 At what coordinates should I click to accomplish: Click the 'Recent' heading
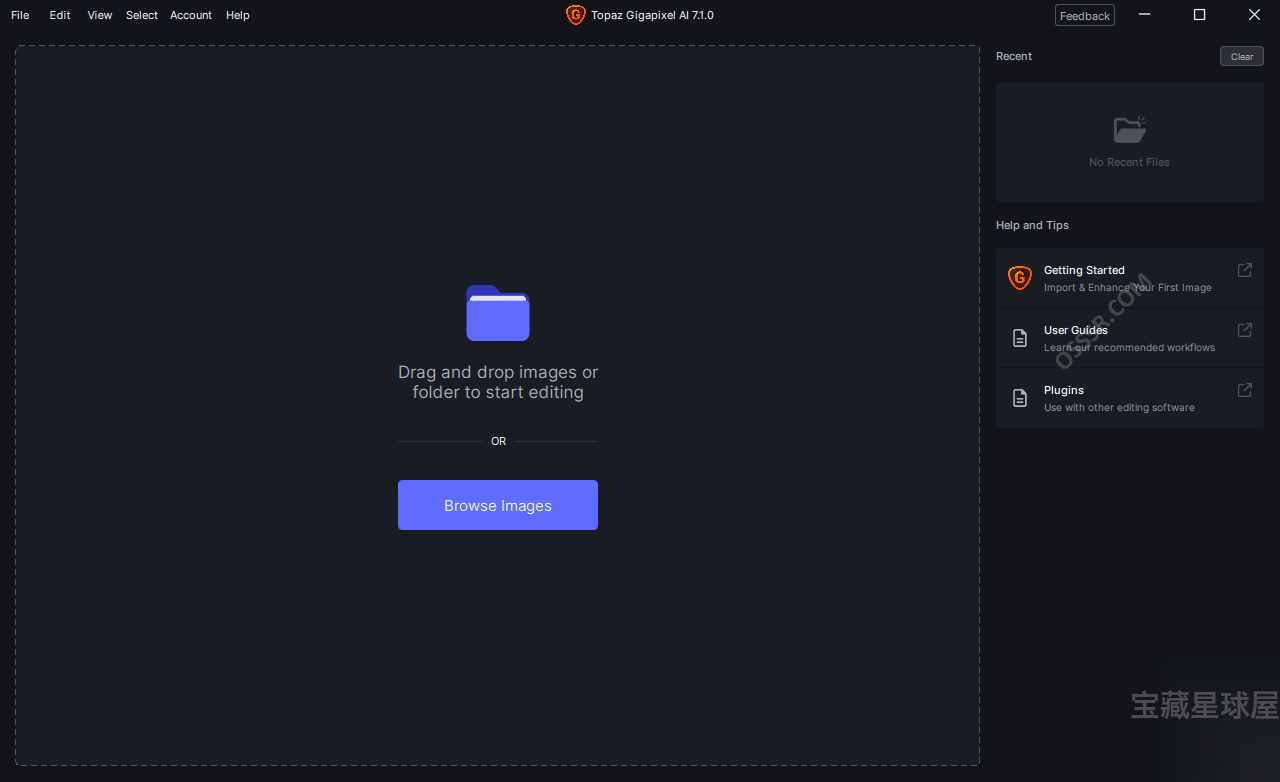coord(1014,56)
